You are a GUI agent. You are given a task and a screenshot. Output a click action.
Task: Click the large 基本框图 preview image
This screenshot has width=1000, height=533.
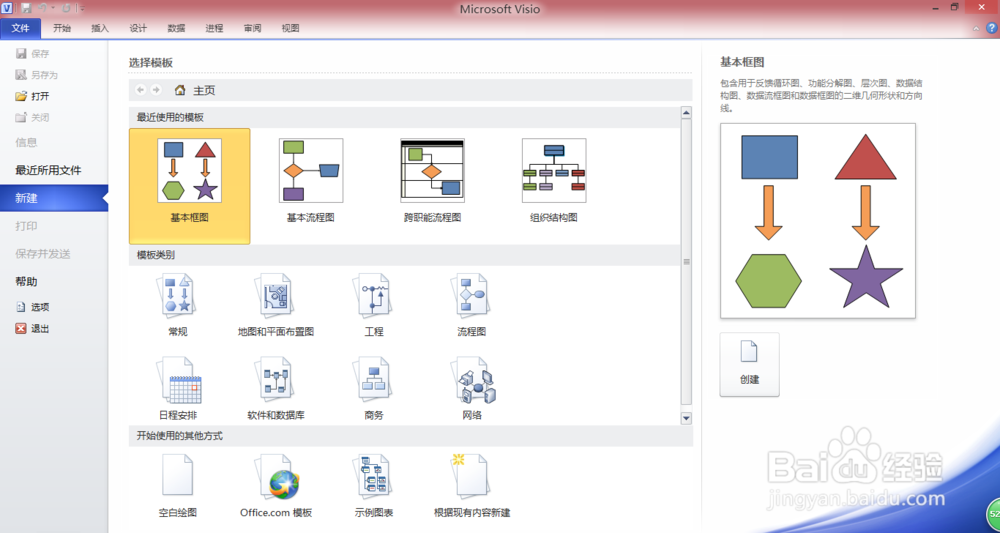coord(818,221)
